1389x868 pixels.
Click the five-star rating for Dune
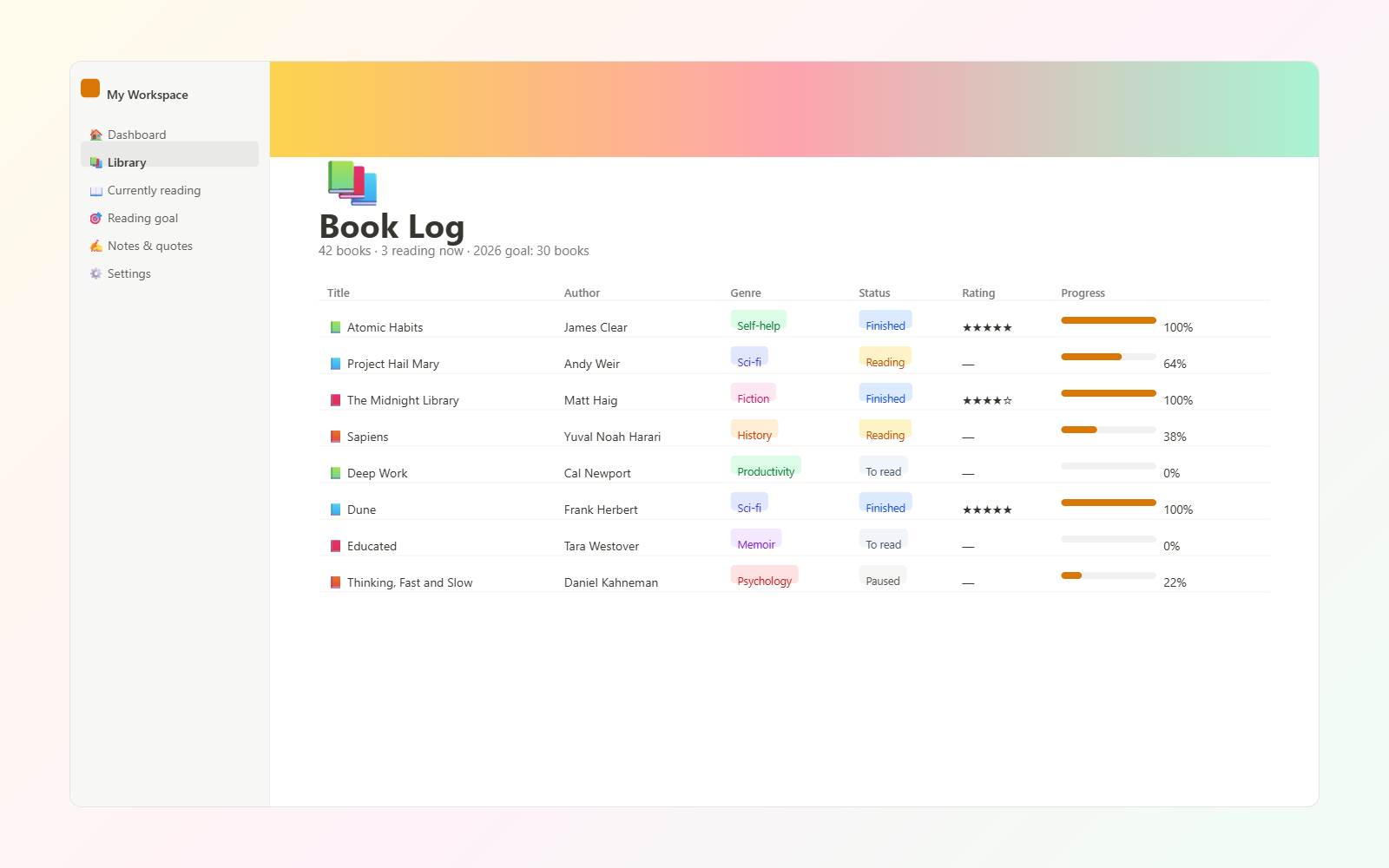(x=987, y=510)
